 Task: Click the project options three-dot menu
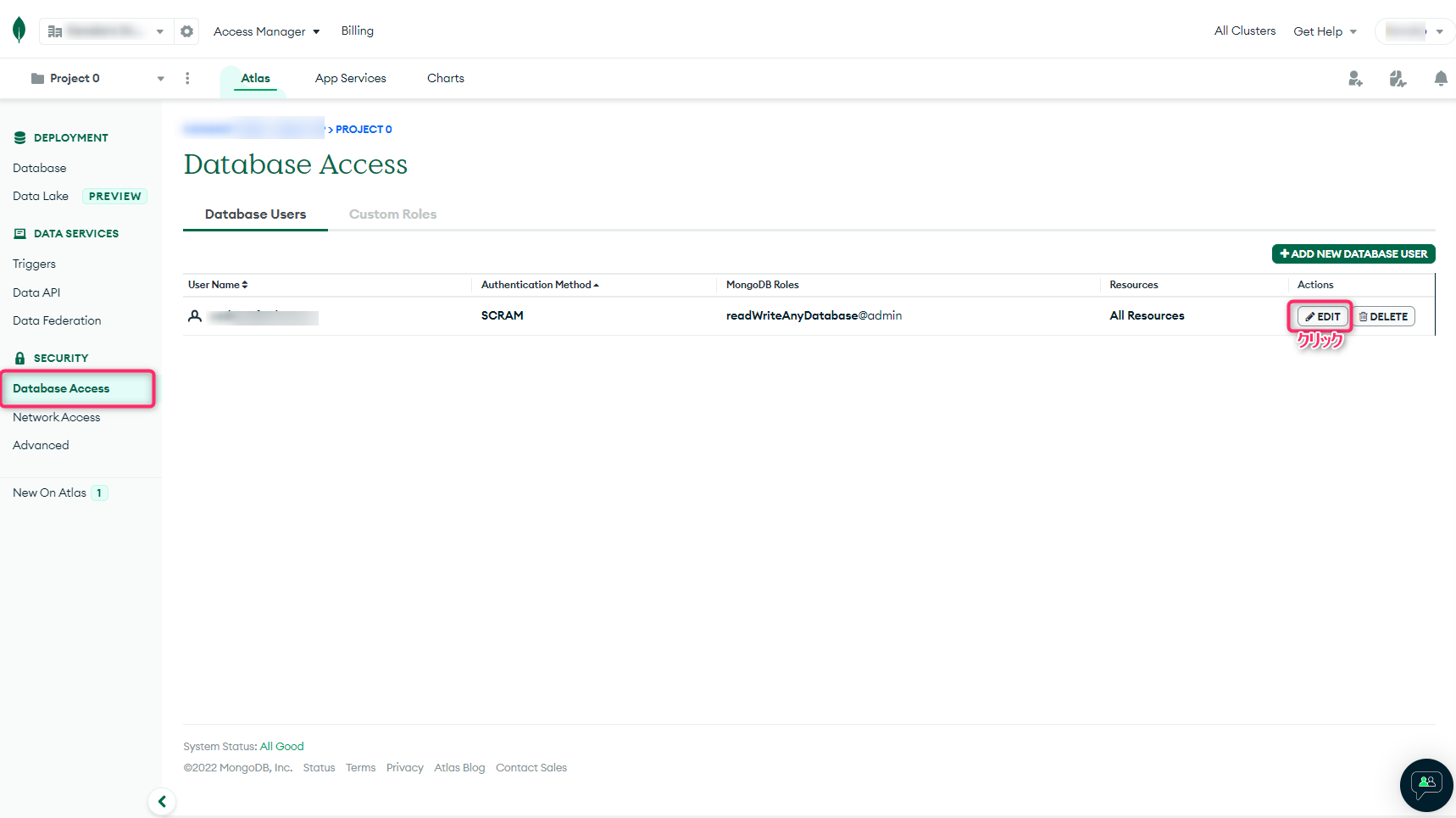187,77
